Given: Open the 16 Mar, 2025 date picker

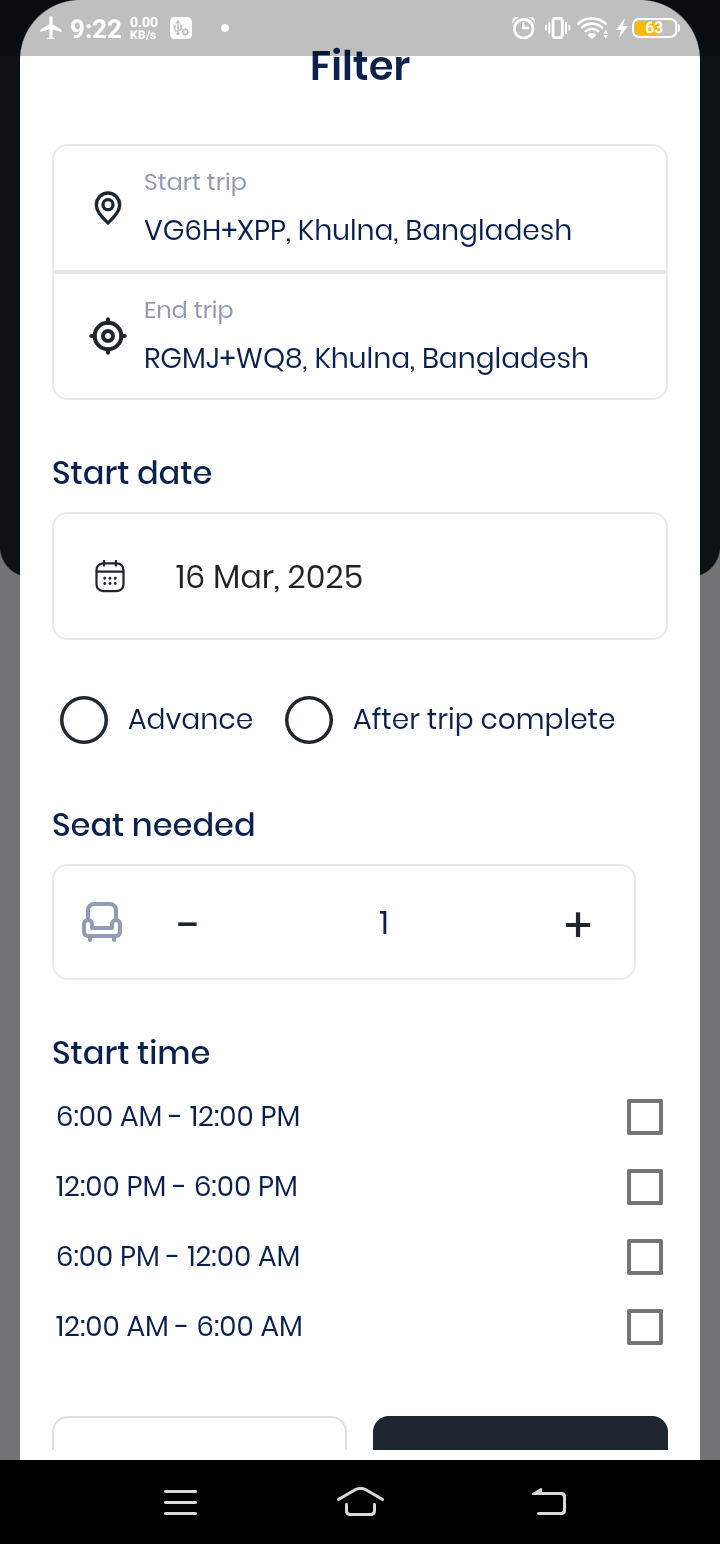Looking at the screenshot, I should 360,576.
